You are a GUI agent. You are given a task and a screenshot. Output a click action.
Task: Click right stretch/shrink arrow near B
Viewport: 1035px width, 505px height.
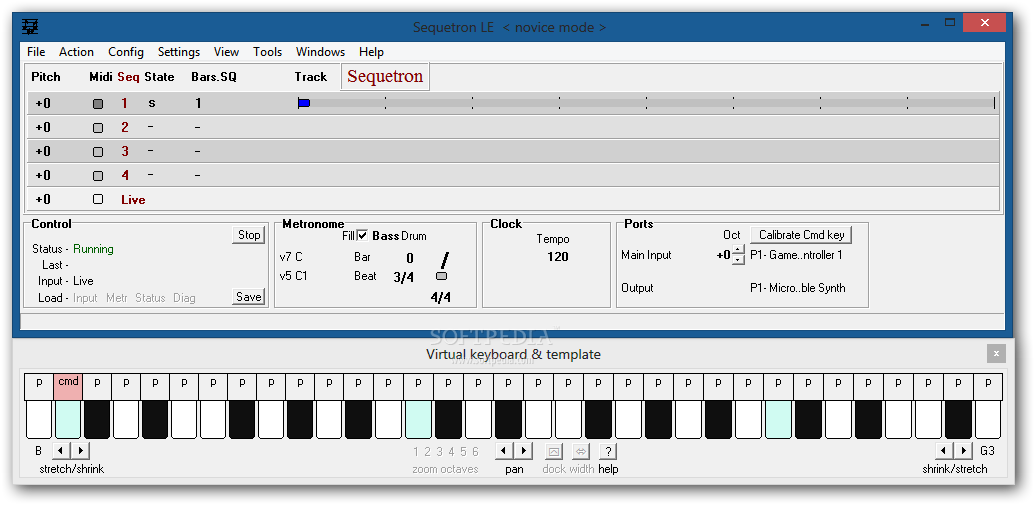click(80, 451)
